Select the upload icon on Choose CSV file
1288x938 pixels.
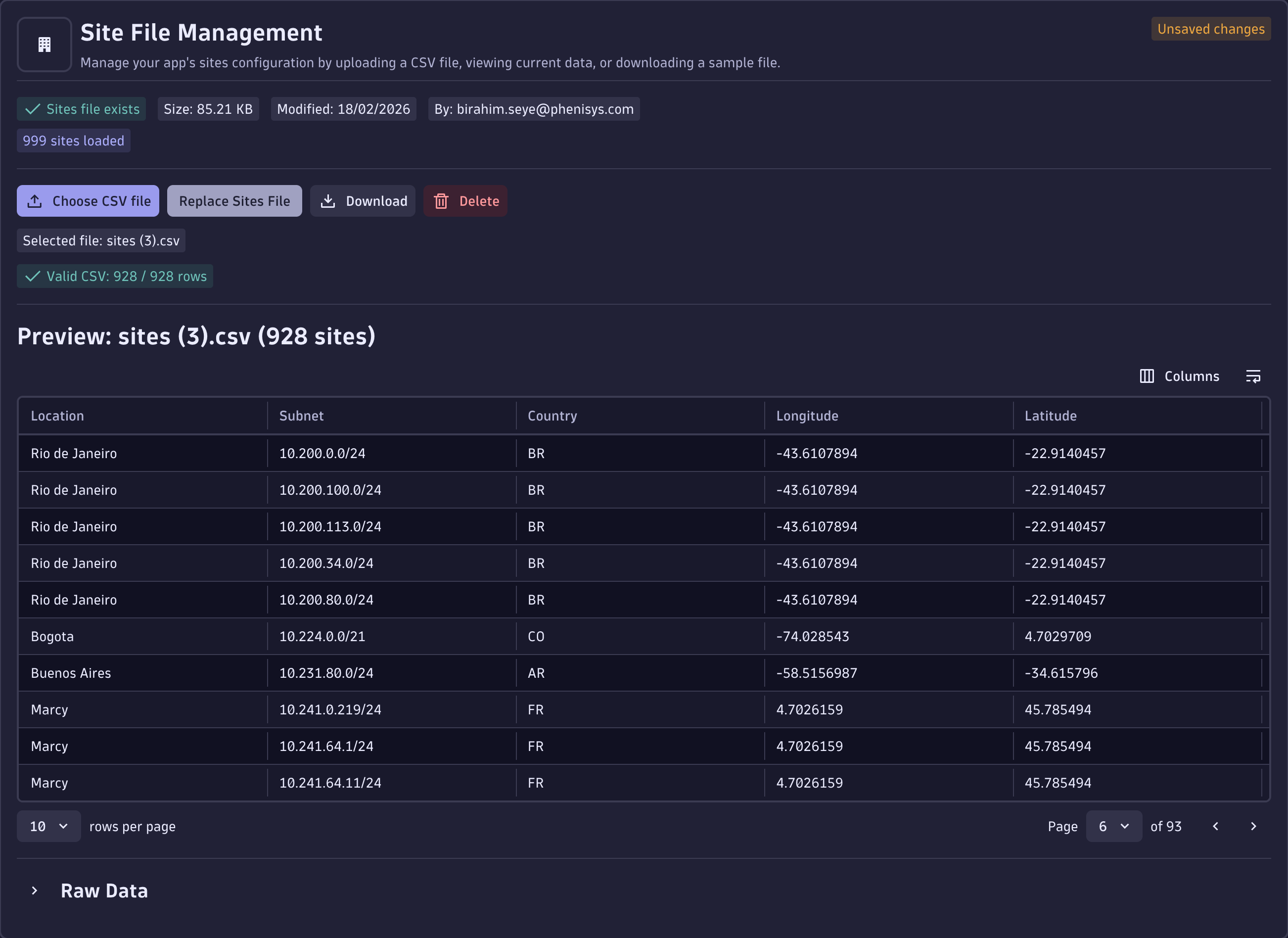(35, 200)
